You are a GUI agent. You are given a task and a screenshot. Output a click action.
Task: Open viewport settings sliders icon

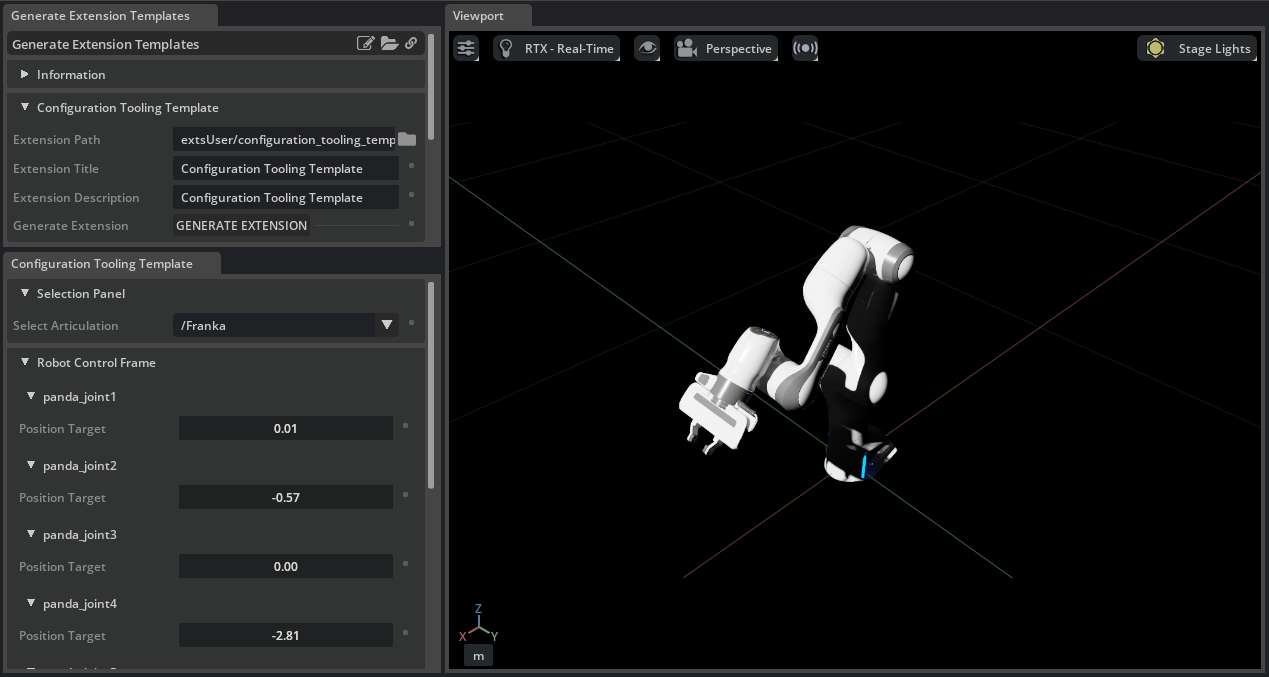pos(466,48)
